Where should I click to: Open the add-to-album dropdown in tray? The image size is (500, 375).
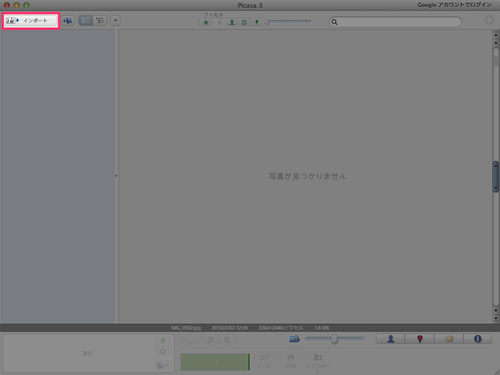[162, 365]
